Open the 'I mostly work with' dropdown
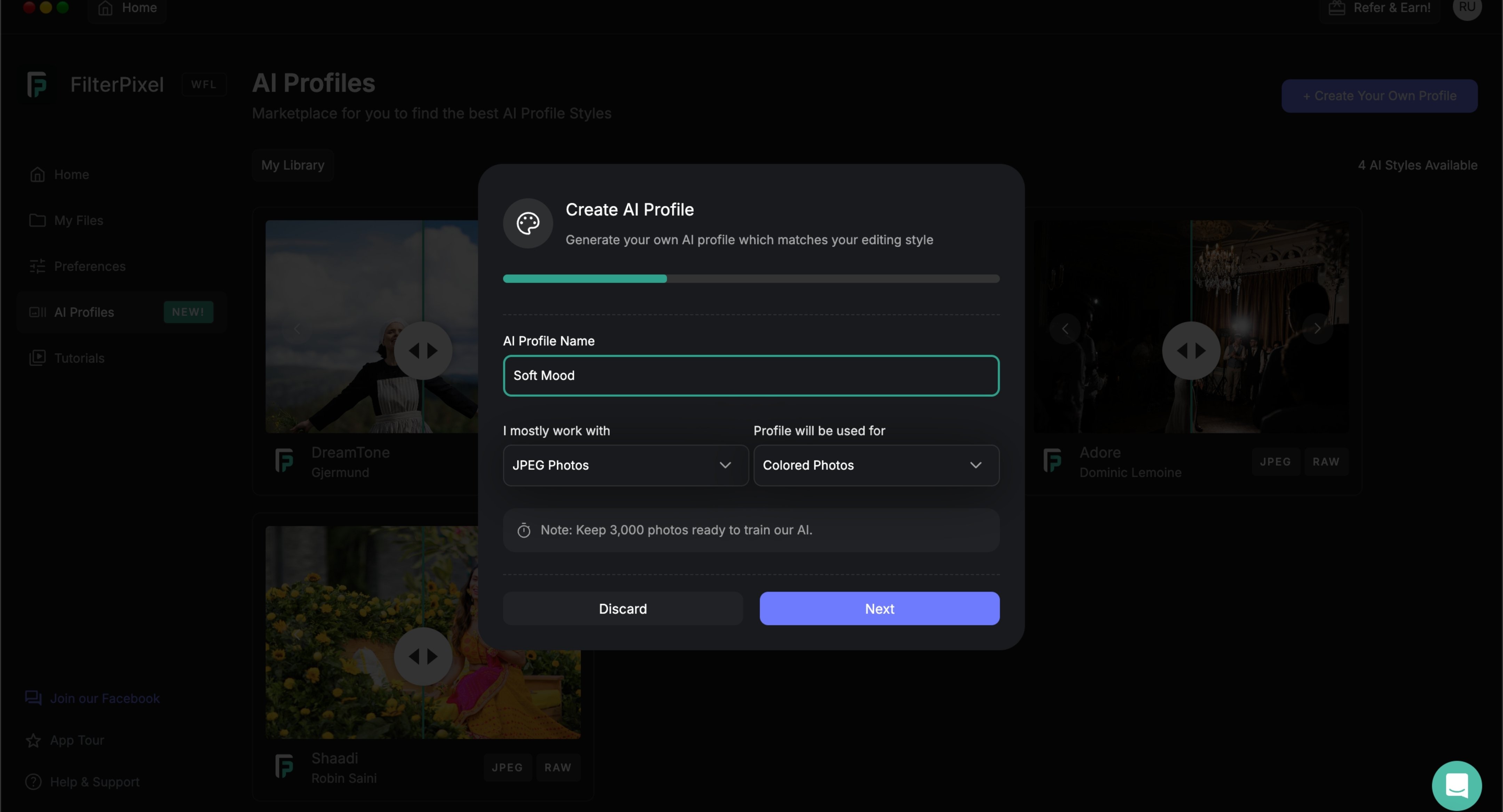 (x=625, y=465)
